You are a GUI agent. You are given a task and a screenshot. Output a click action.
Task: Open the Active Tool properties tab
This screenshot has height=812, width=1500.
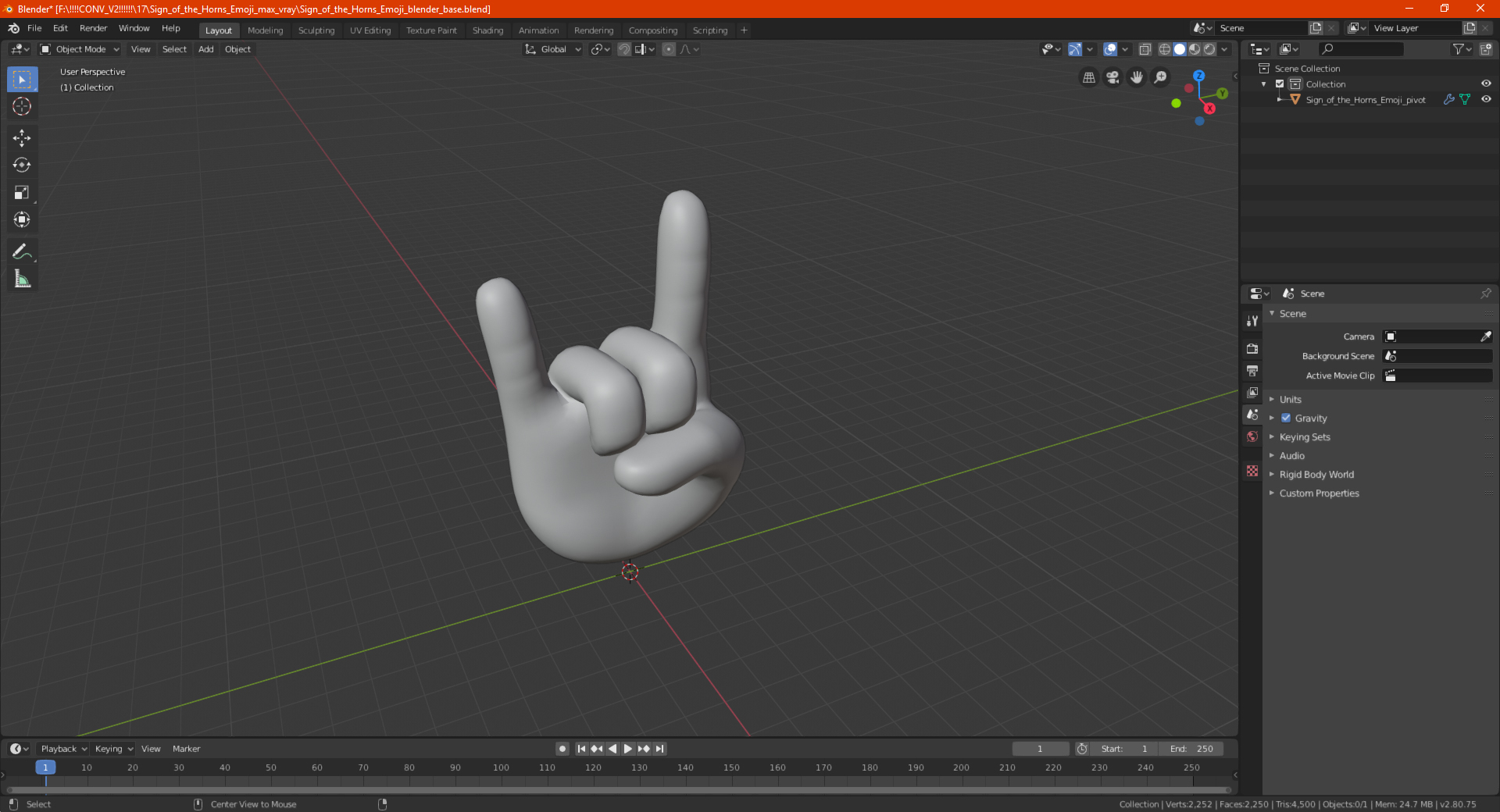point(1252,320)
